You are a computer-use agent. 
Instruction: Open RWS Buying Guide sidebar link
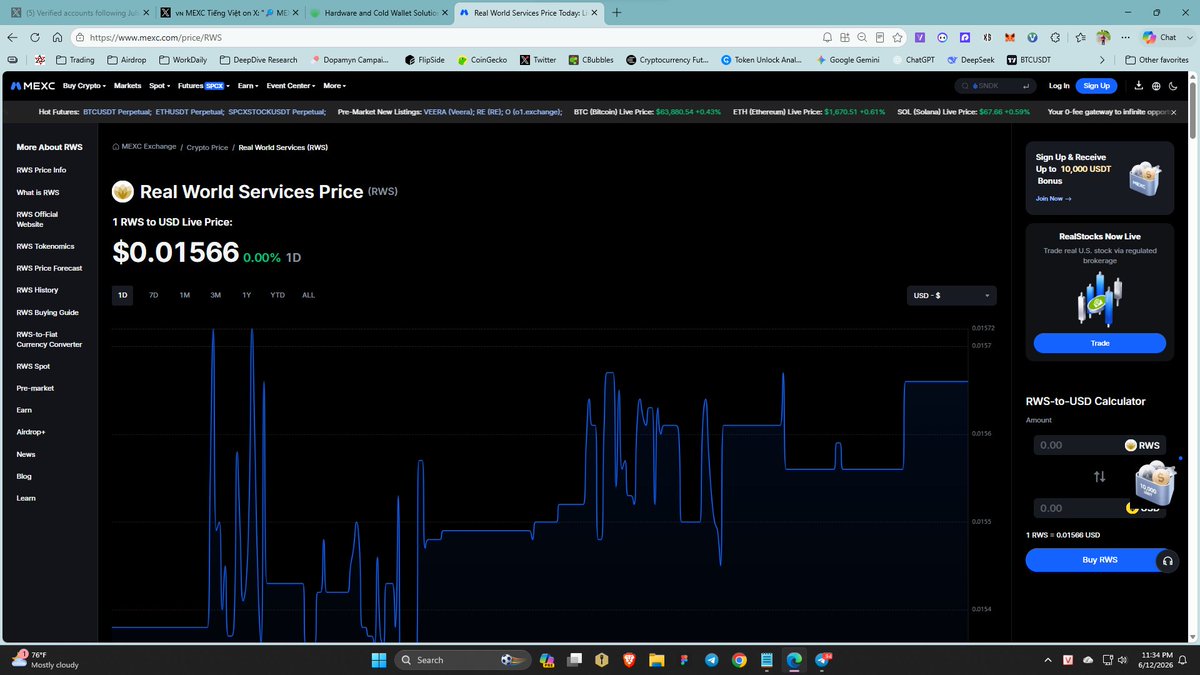pos(47,312)
